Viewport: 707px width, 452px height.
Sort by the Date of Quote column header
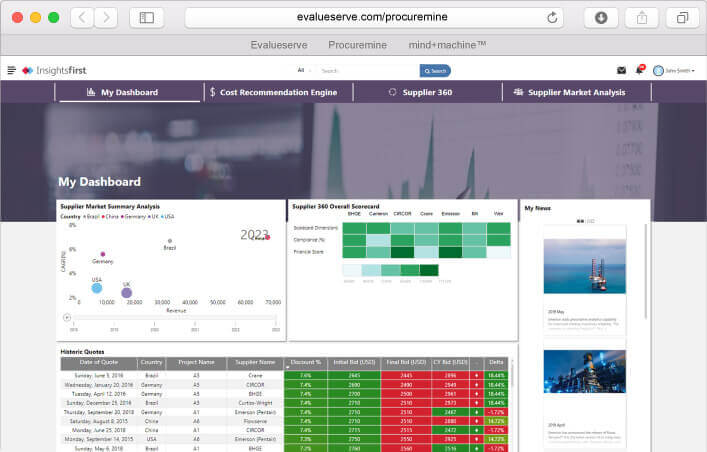click(x=99, y=363)
